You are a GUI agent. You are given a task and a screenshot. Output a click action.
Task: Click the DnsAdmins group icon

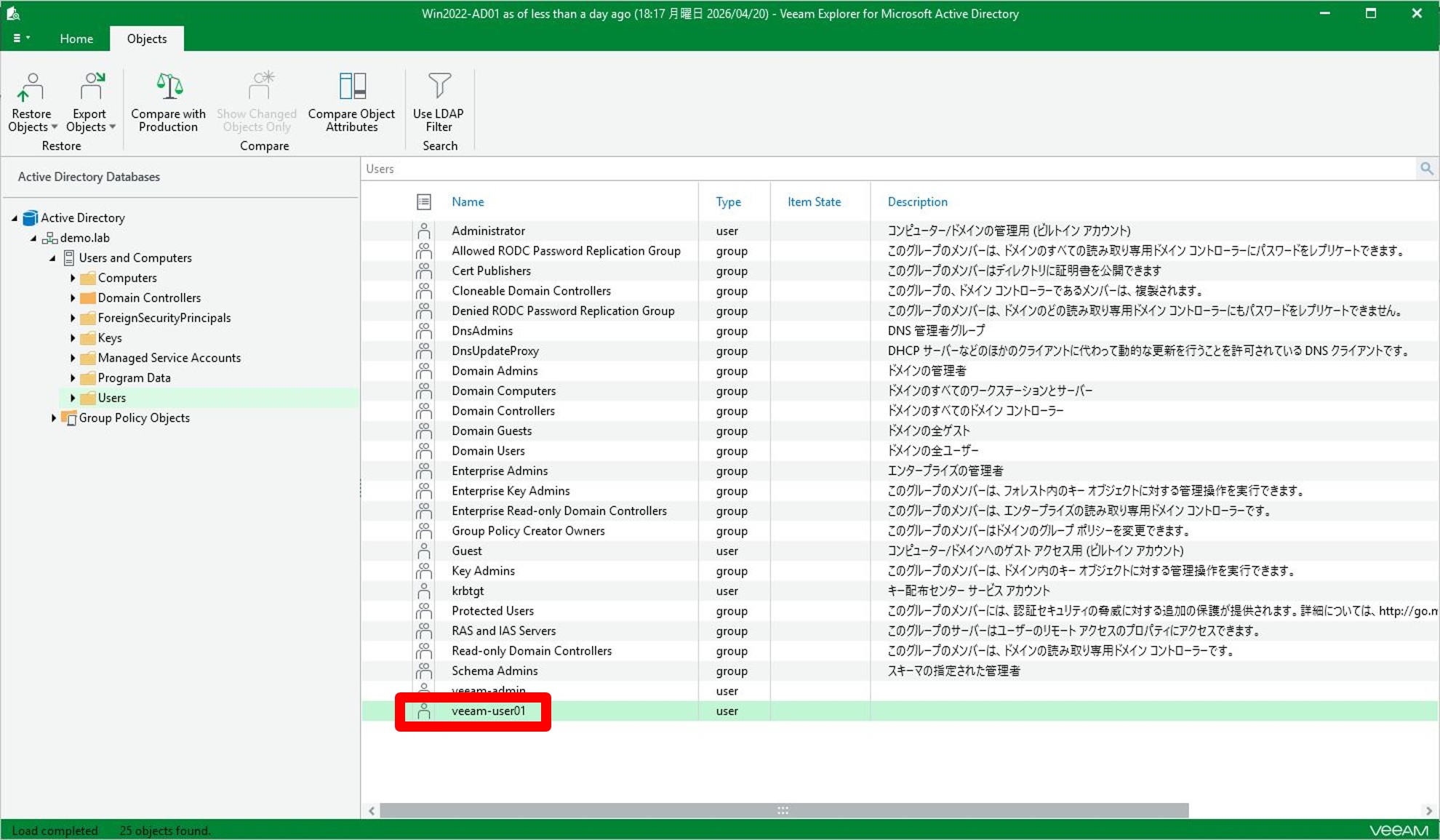tap(424, 331)
